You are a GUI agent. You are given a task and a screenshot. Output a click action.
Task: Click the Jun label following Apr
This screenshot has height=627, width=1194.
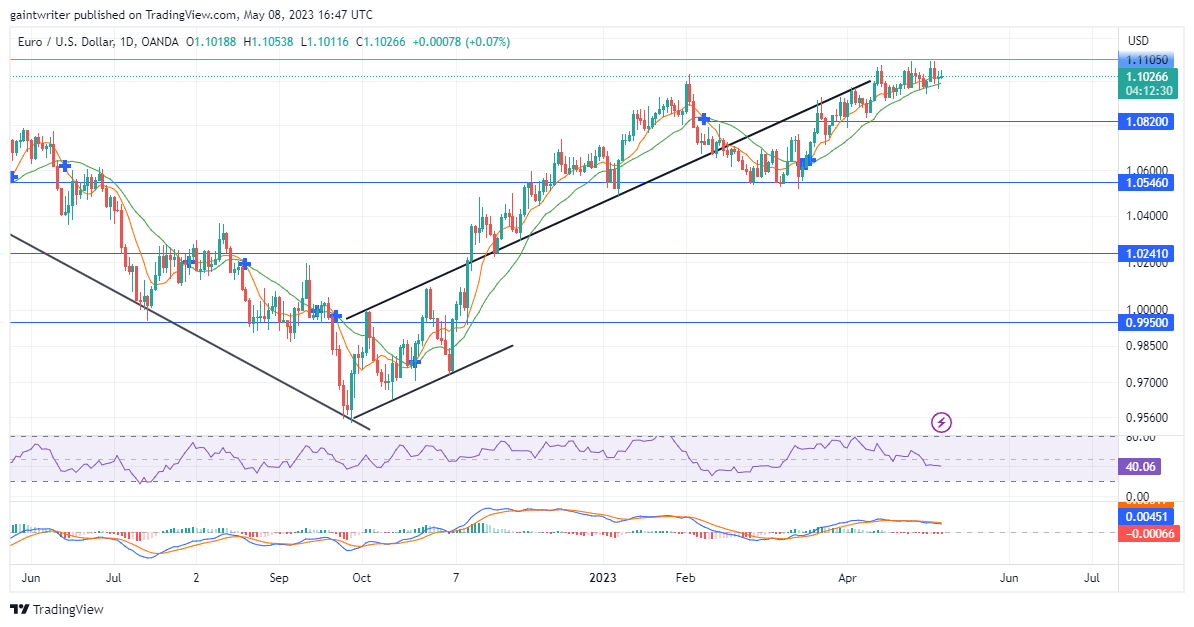[1009, 578]
